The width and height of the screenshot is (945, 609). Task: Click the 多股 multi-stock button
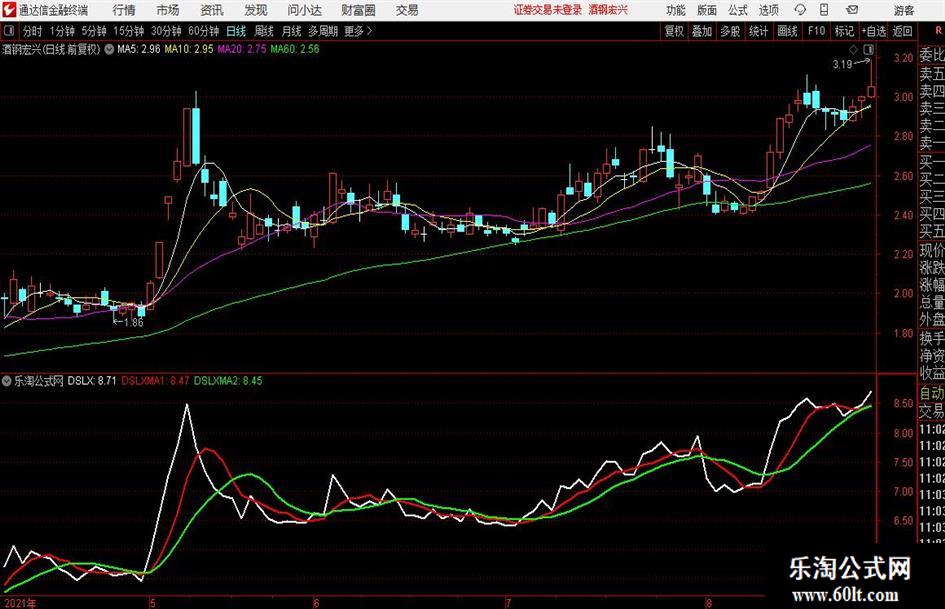pyautogui.click(x=730, y=31)
